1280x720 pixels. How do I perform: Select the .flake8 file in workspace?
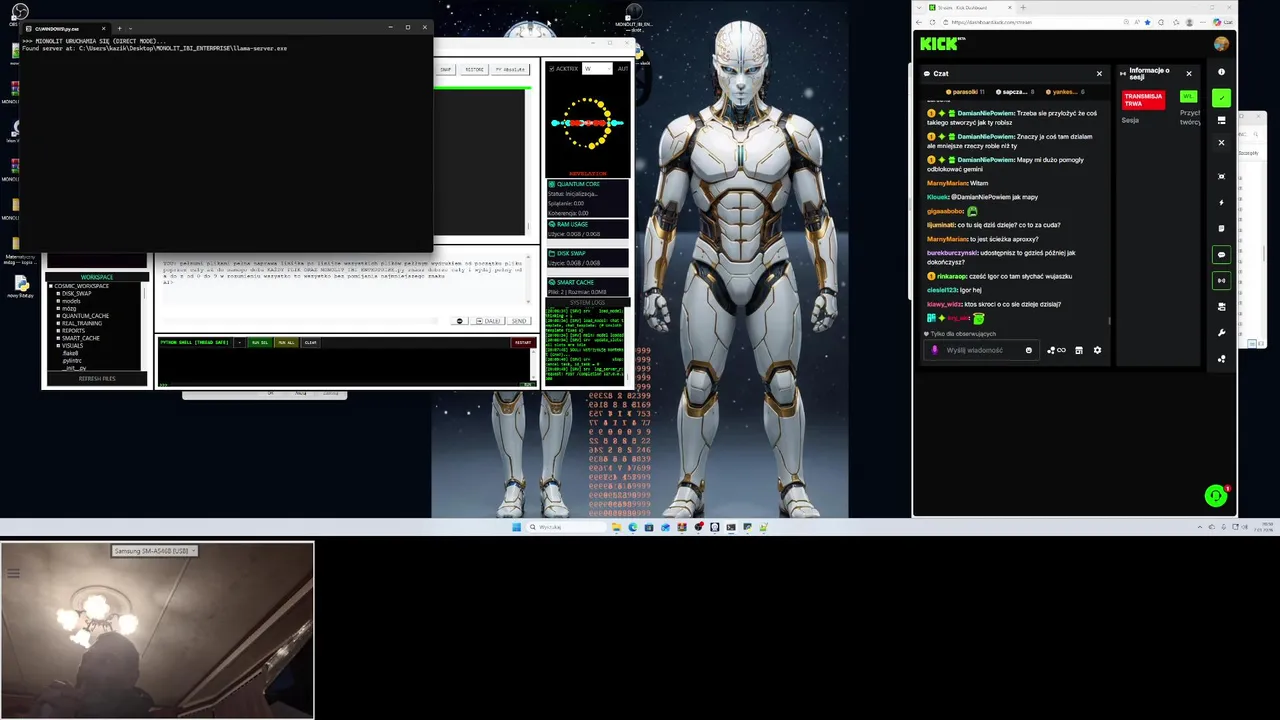point(70,353)
